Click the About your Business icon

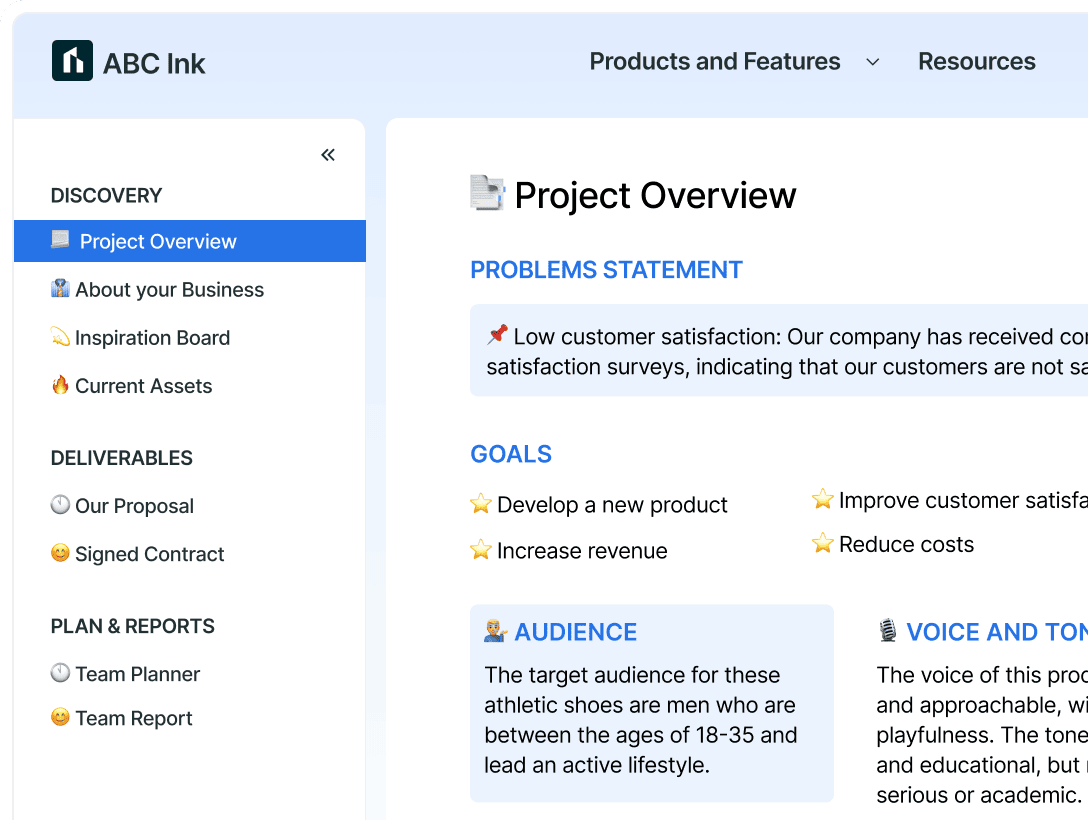pyautogui.click(x=60, y=289)
